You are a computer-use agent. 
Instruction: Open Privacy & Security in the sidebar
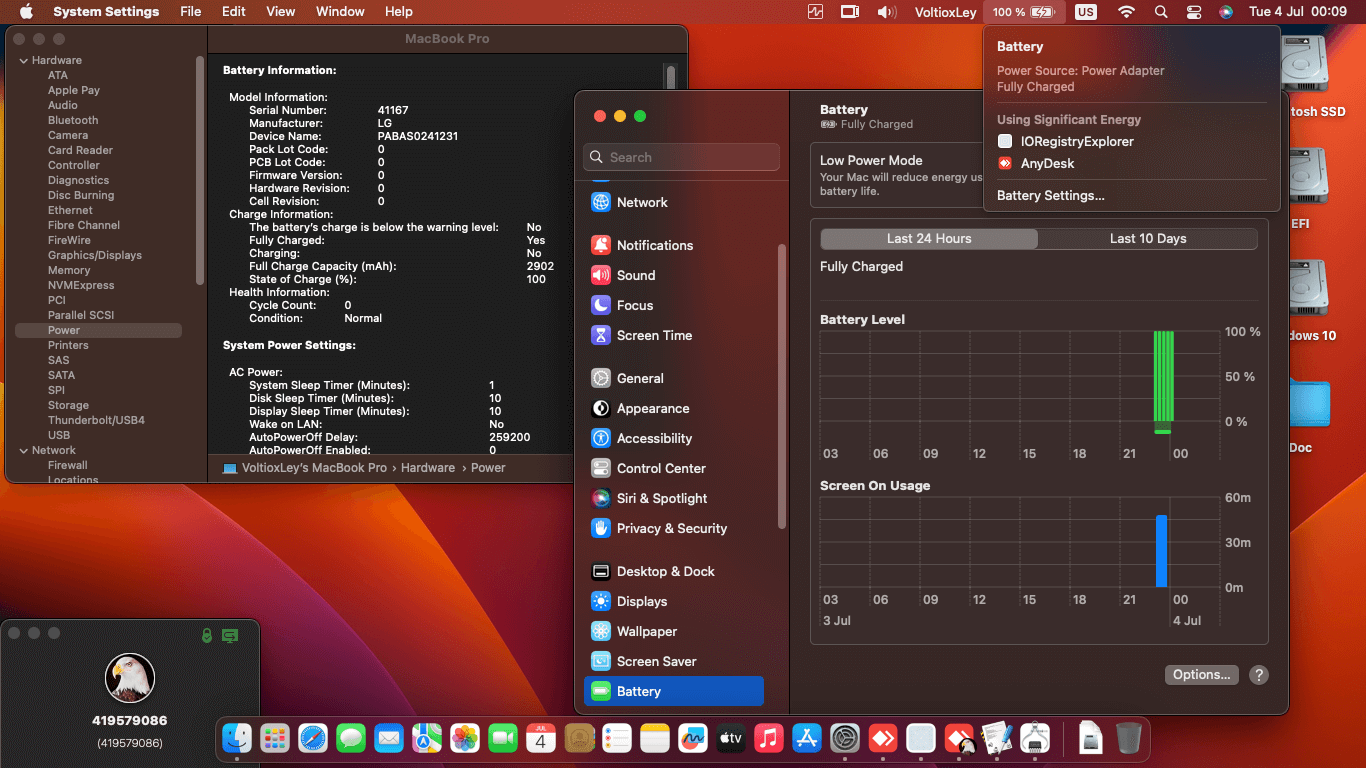point(673,528)
